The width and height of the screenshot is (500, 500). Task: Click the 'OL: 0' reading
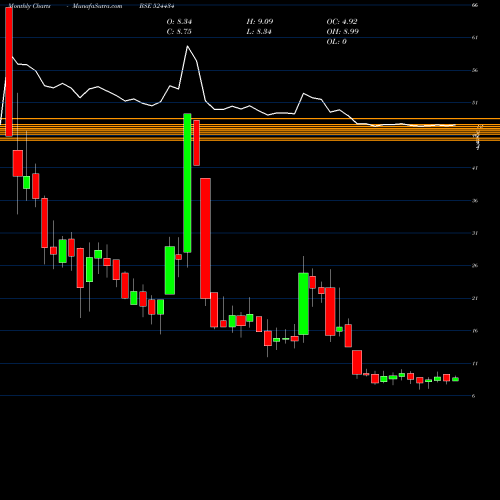[x=336, y=42]
